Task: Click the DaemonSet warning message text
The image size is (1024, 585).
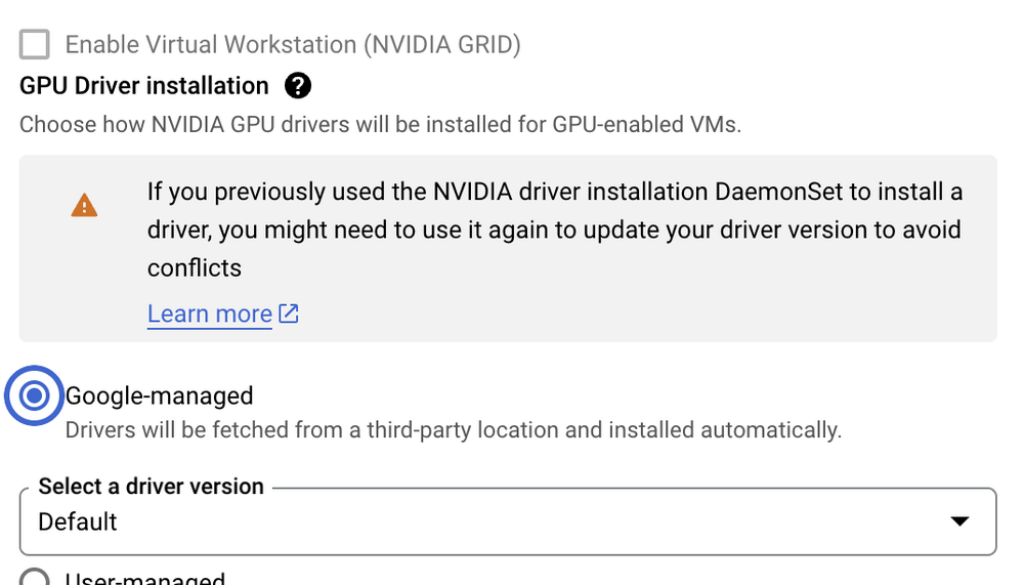Action: 553,229
